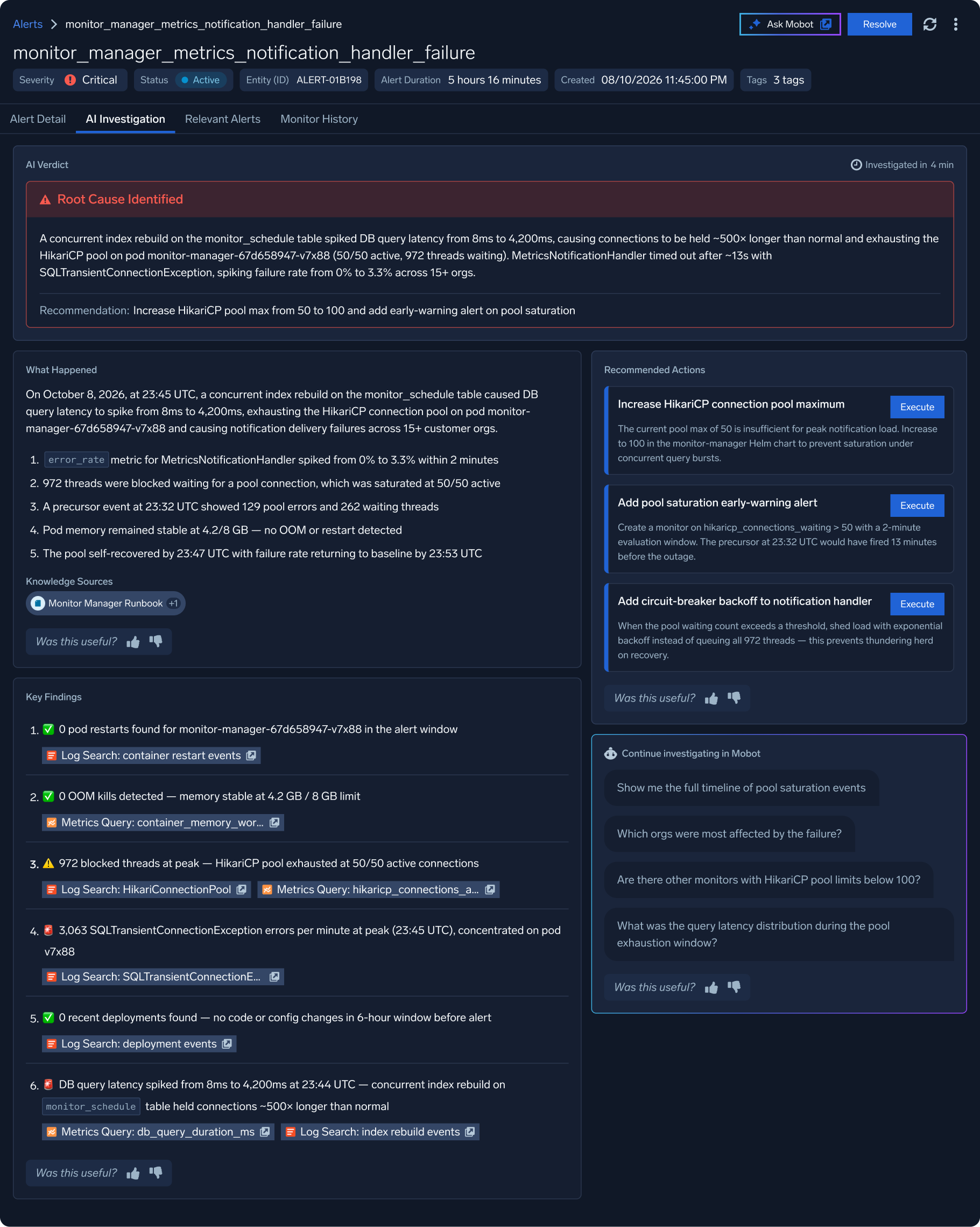This screenshot has height=1227, width=980.
Task: Open the Relevant Alerts tab
Action: pos(223,120)
